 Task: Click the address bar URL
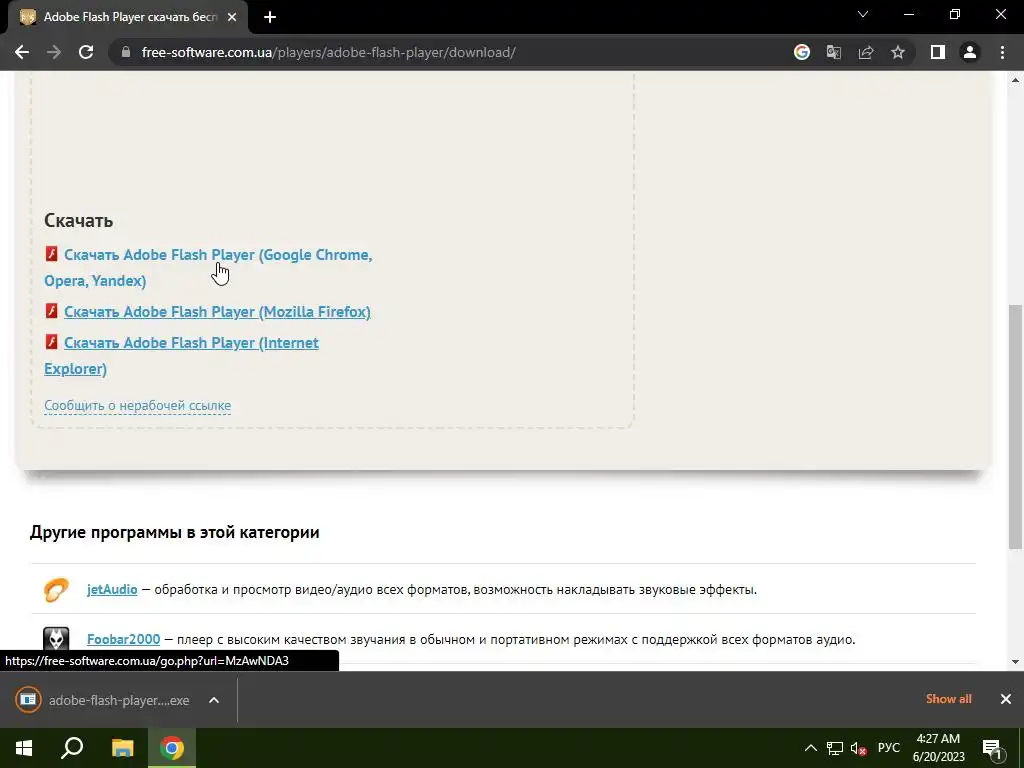click(x=328, y=52)
